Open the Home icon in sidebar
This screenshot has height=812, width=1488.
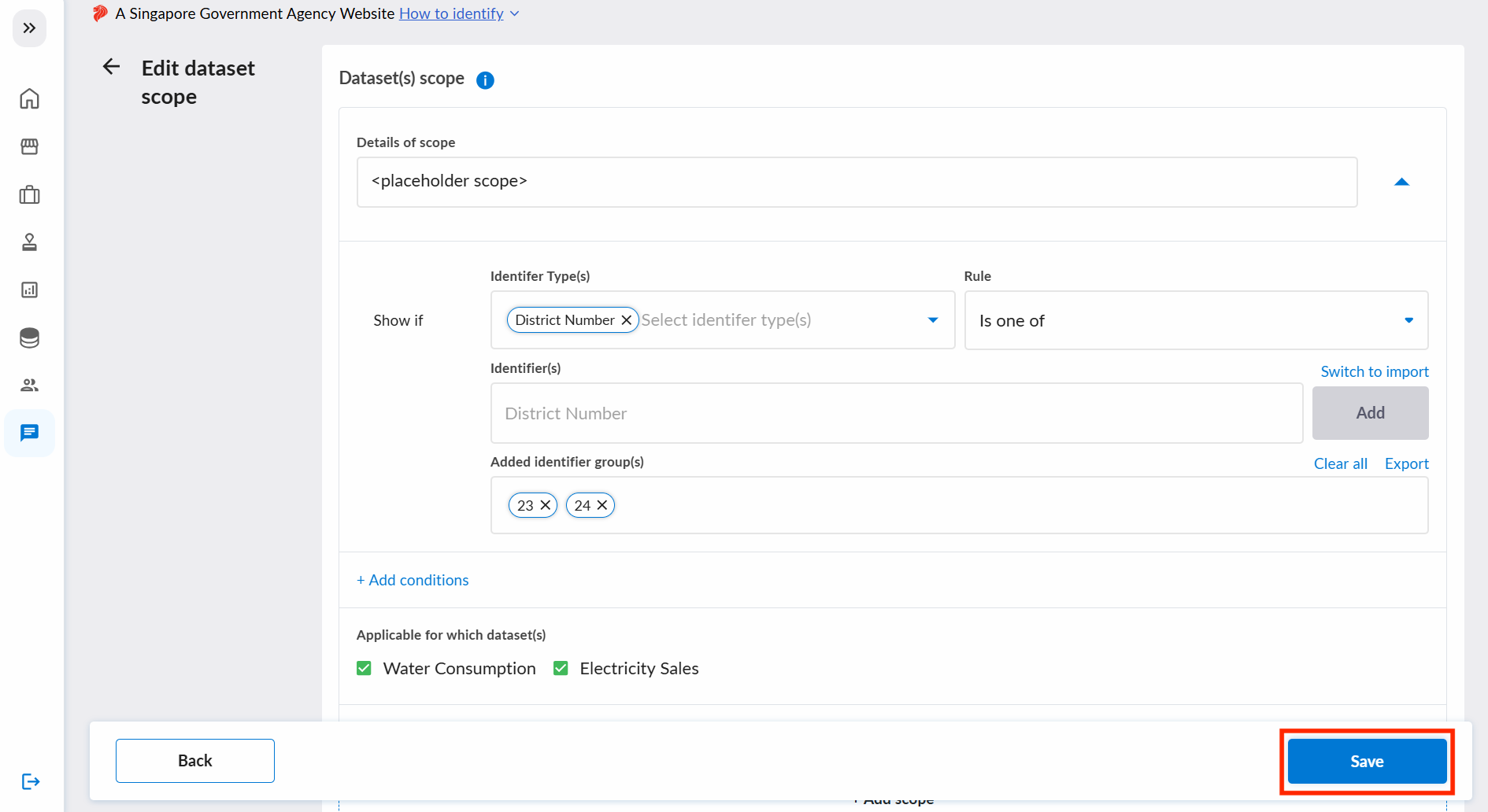[29, 98]
